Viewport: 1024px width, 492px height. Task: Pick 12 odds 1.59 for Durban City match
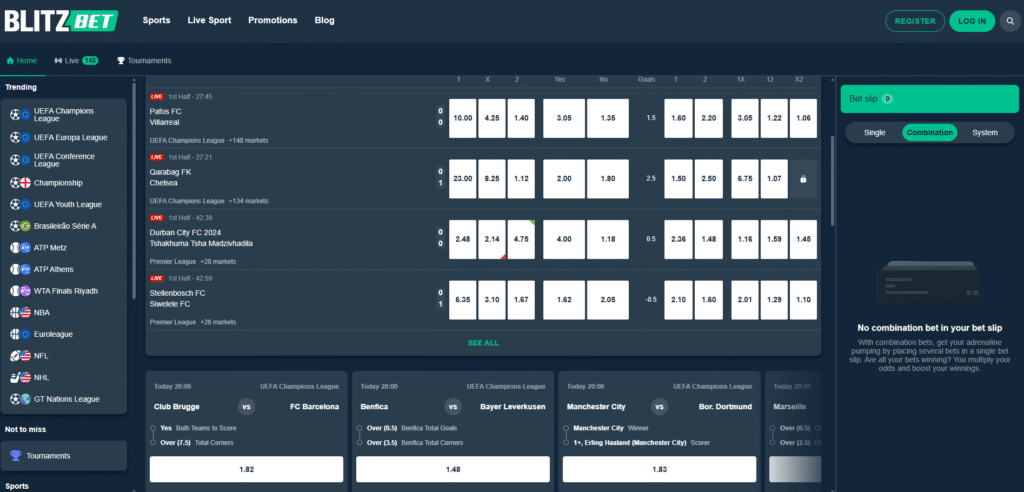(775, 239)
